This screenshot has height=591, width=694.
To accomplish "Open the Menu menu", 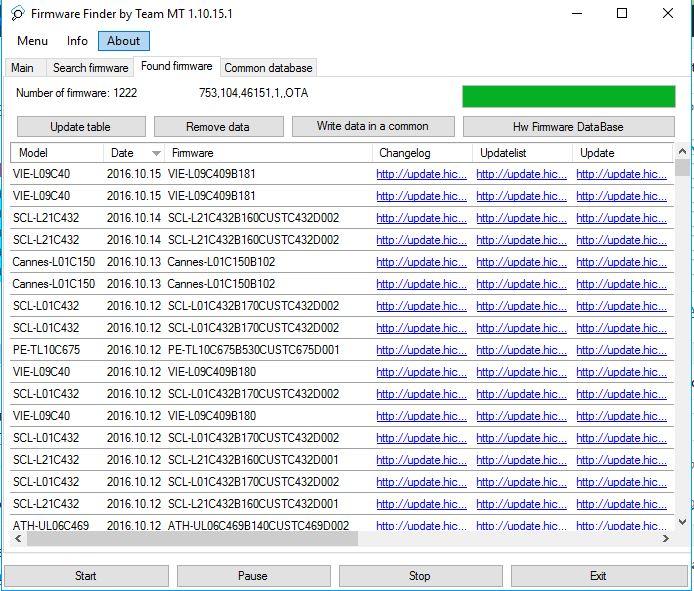I will (x=32, y=41).
